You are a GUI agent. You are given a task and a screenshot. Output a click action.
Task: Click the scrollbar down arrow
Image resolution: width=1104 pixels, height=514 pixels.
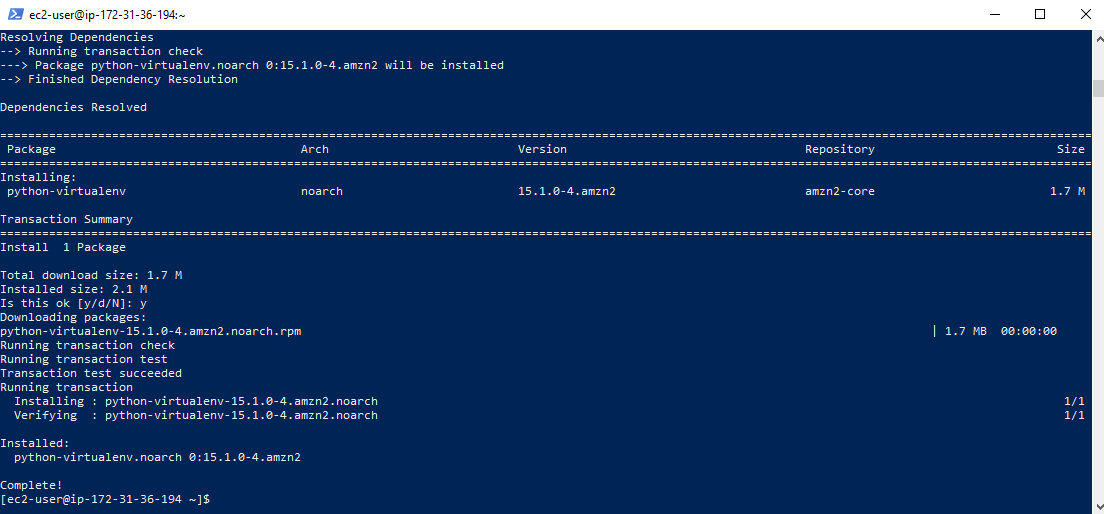click(x=1098, y=507)
